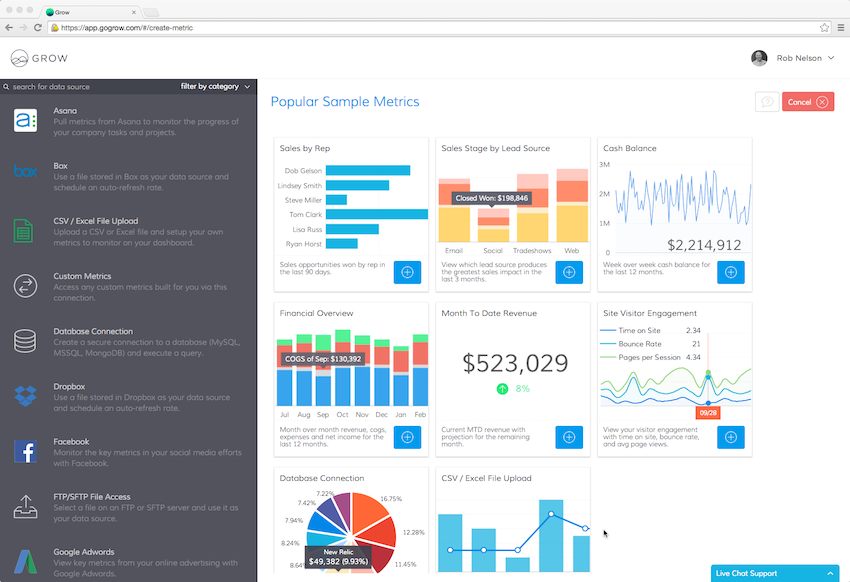This screenshot has width=850, height=582.
Task: Click the Box logo icon
Action: click(25, 171)
